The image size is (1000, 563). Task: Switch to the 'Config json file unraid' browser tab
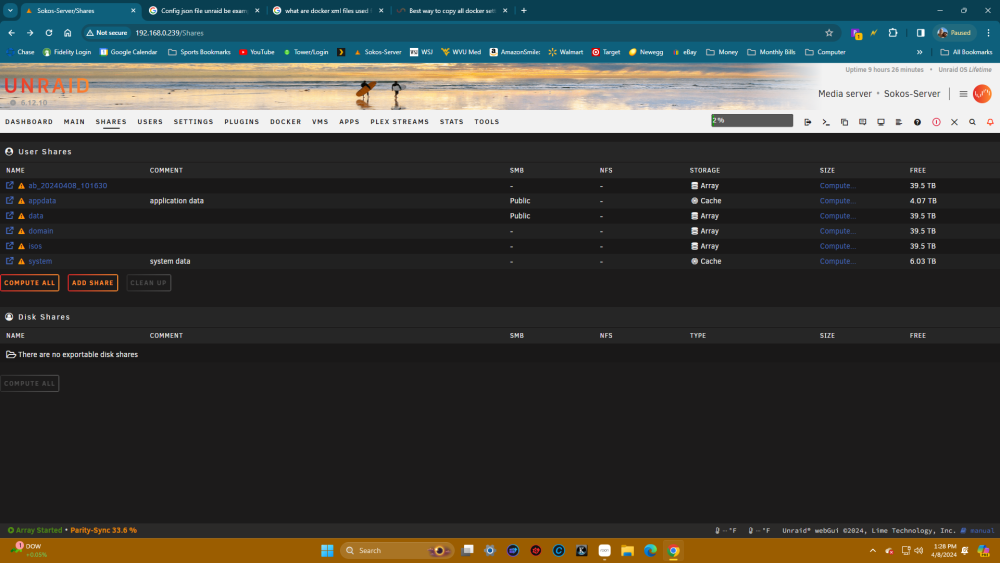click(x=203, y=11)
